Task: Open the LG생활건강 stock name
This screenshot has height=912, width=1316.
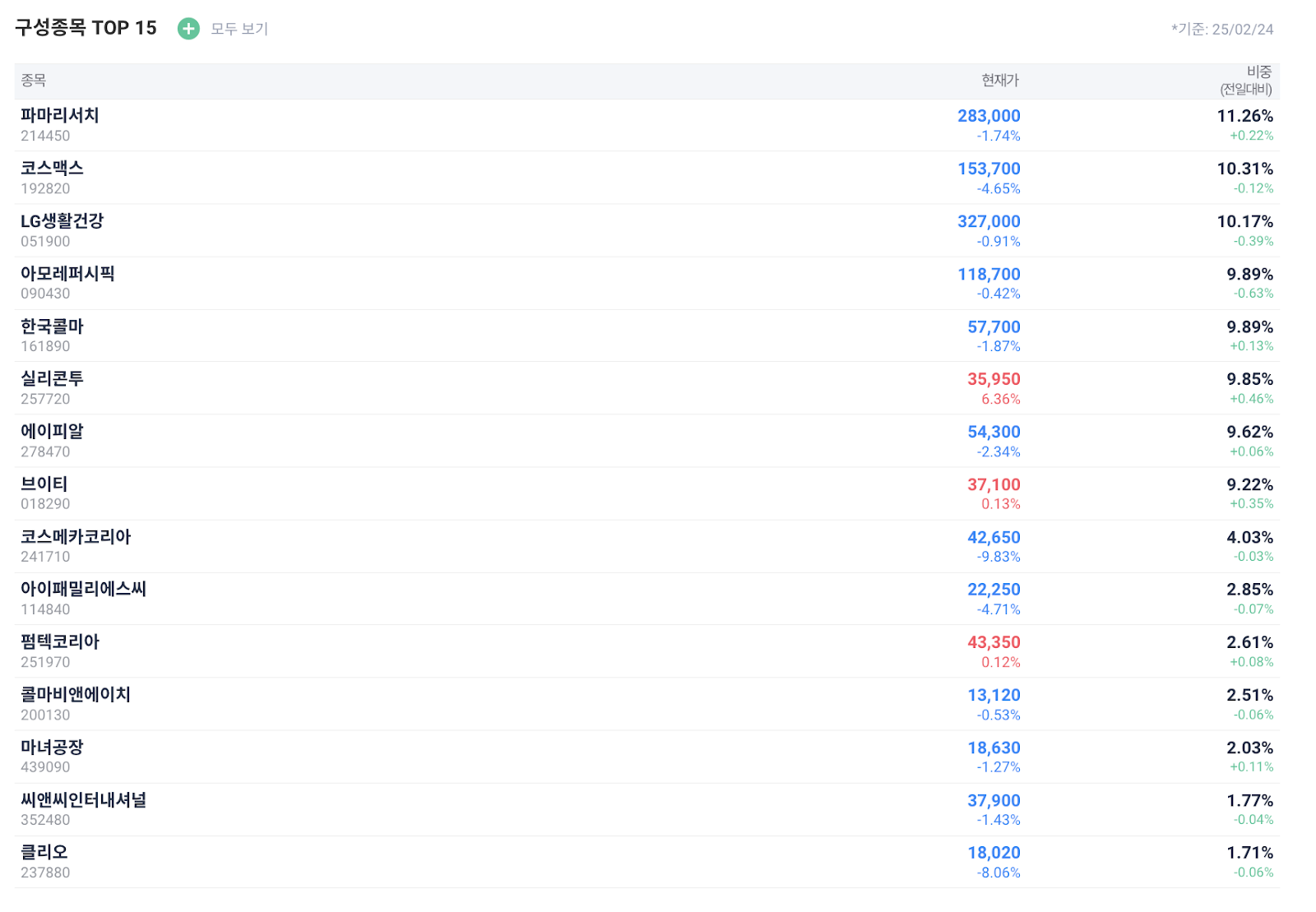Action: (63, 221)
